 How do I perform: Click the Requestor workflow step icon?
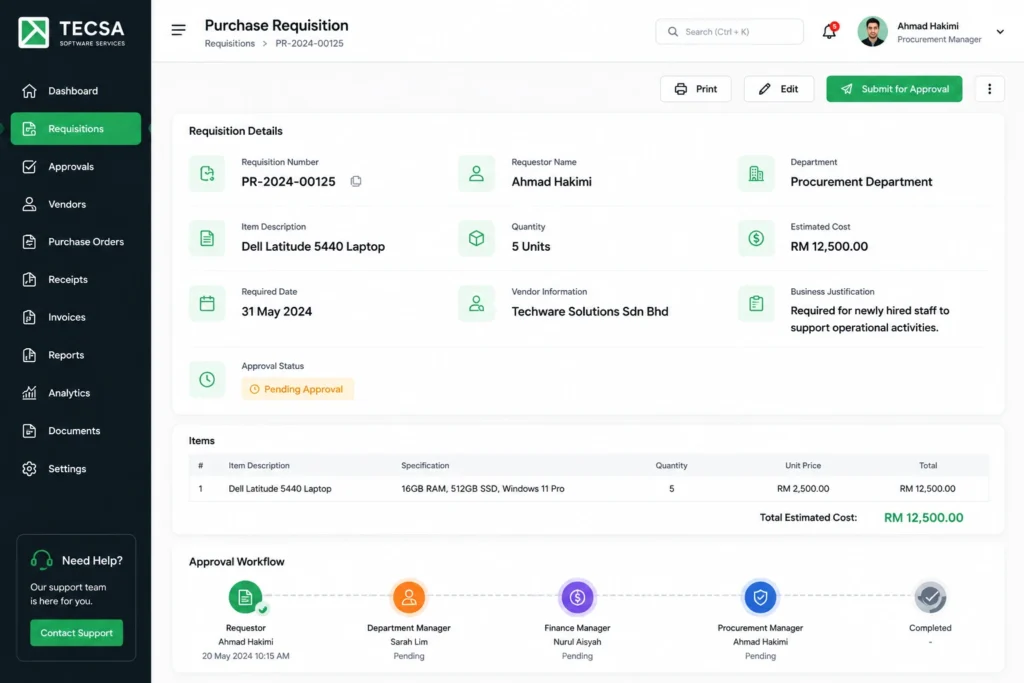point(246,597)
